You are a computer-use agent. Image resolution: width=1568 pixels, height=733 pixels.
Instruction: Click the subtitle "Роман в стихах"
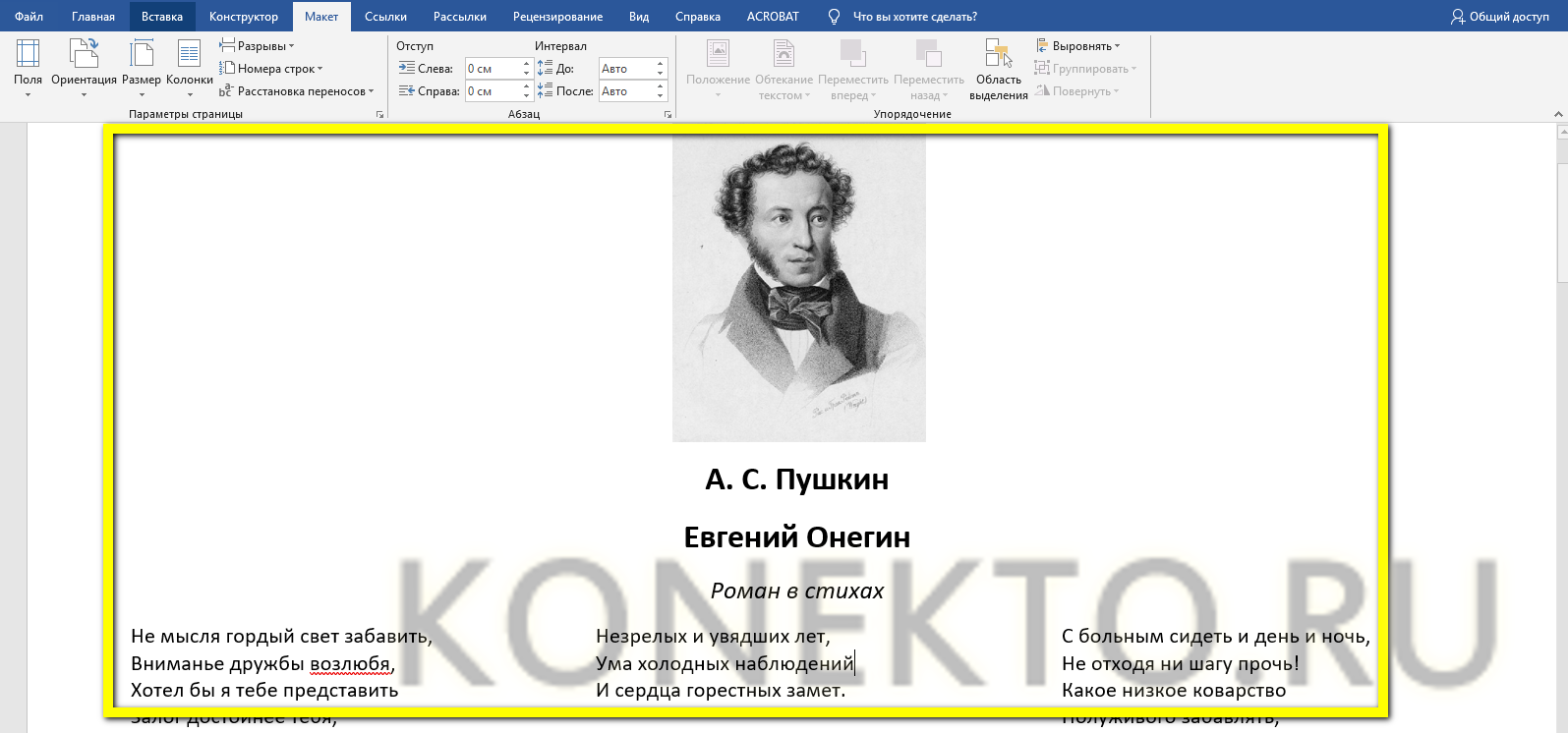797,592
